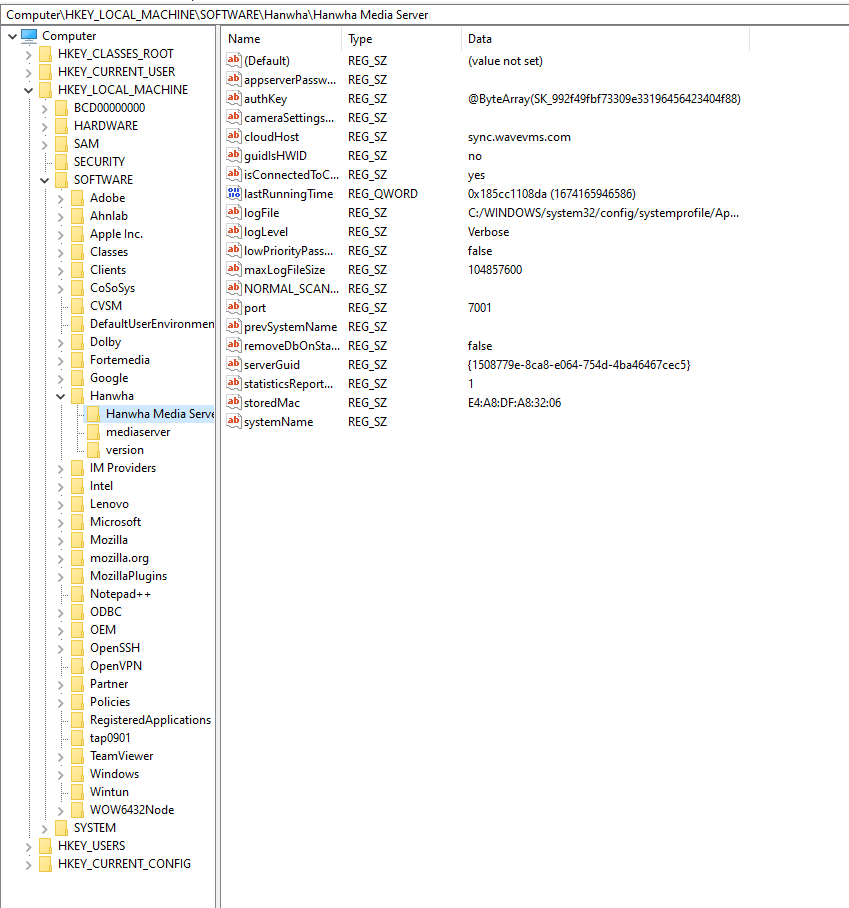Collapse the Computer root node
This screenshot has width=849, height=908.
(x=12, y=36)
